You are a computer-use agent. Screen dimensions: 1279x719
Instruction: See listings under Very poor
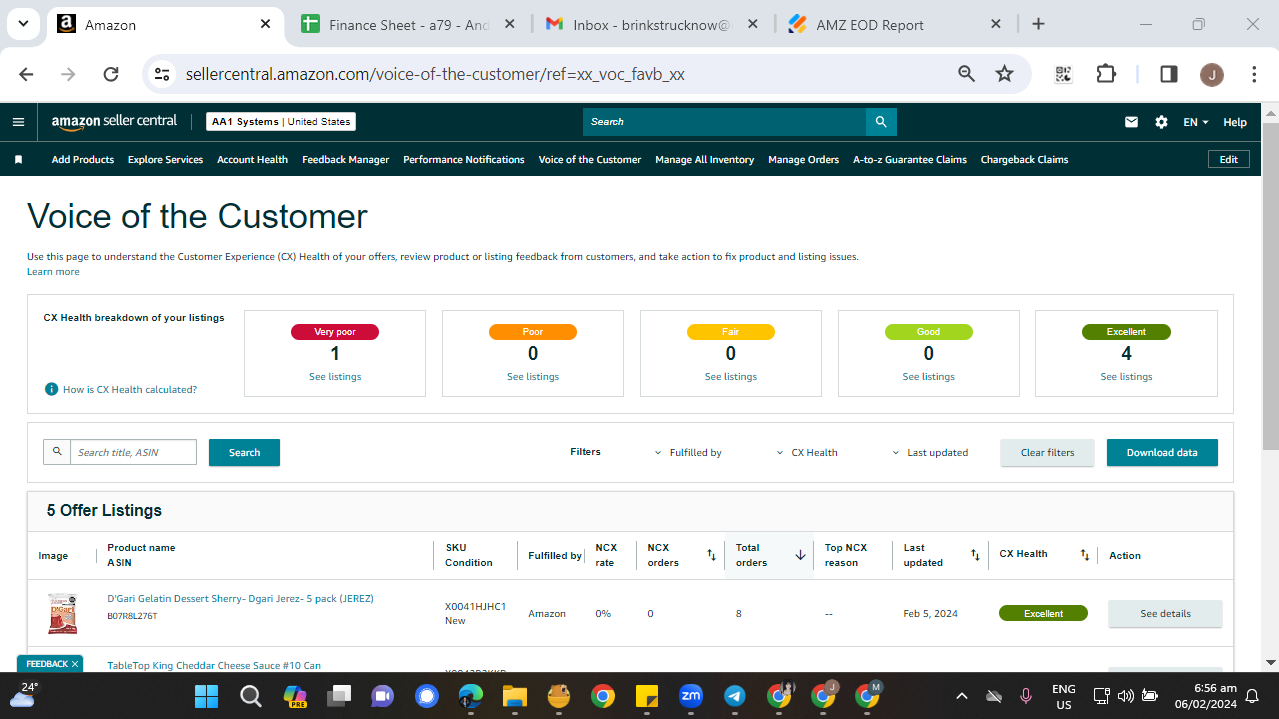tap(335, 377)
